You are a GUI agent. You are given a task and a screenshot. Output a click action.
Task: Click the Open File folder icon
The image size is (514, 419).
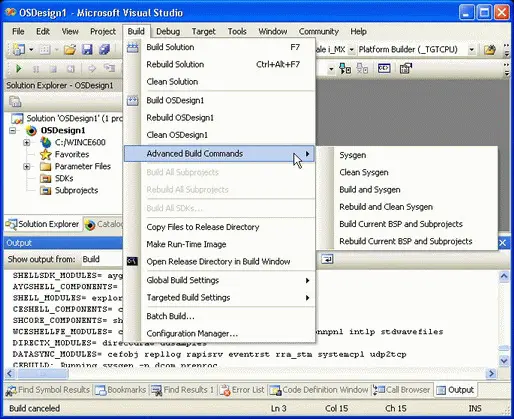pos(70,50)
